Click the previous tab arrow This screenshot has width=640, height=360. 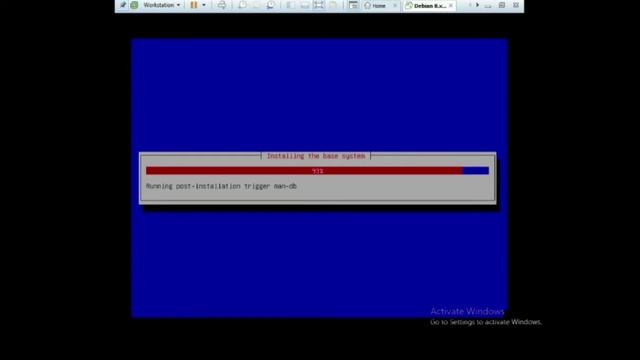(x=470, y=5)
